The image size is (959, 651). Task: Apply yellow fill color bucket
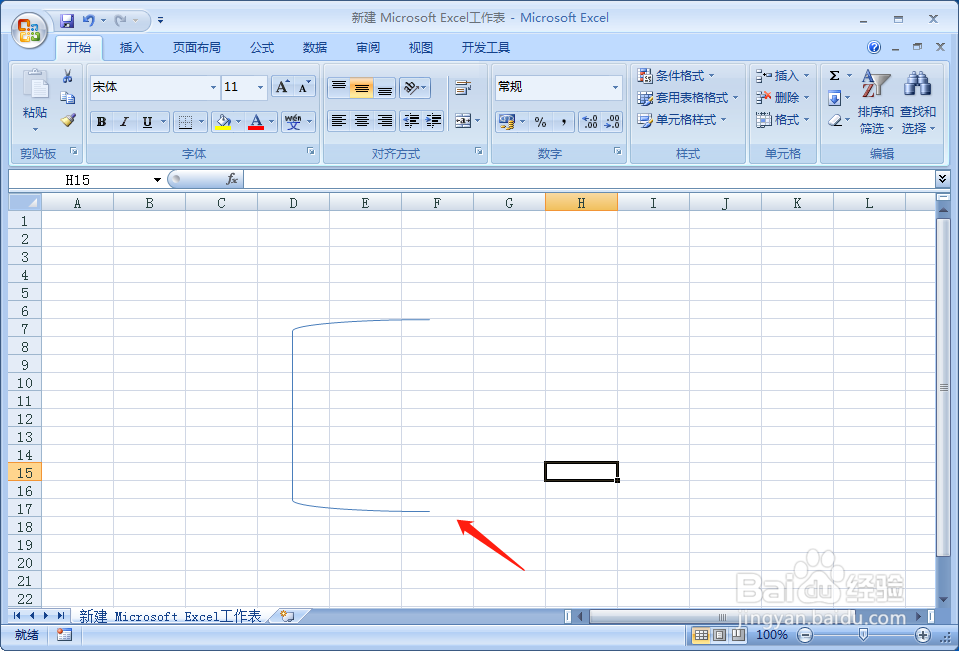[x=223, y=122]
